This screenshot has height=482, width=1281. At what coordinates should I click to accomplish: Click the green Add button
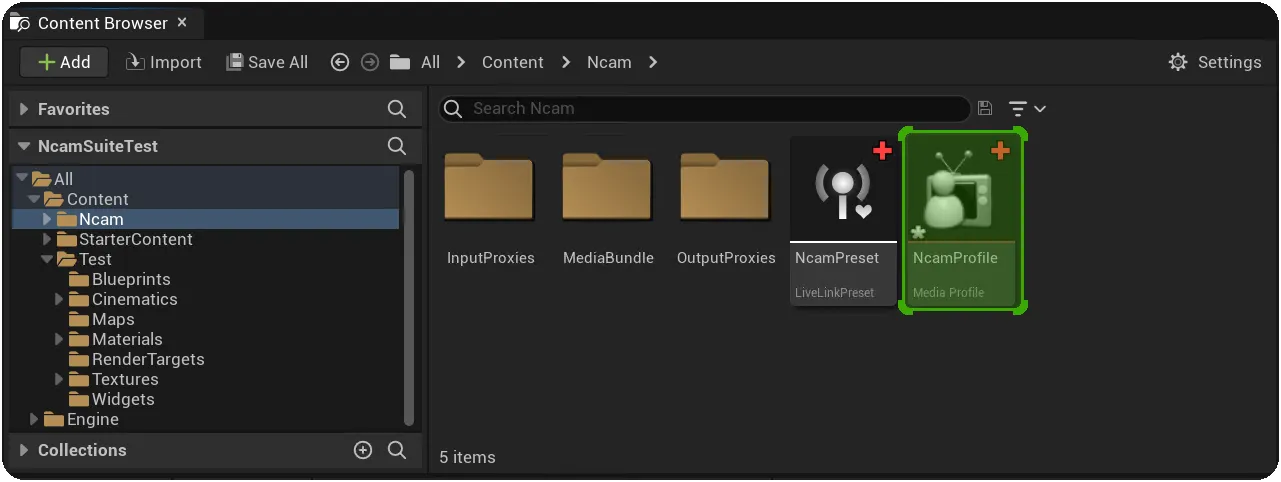point(65,62)
